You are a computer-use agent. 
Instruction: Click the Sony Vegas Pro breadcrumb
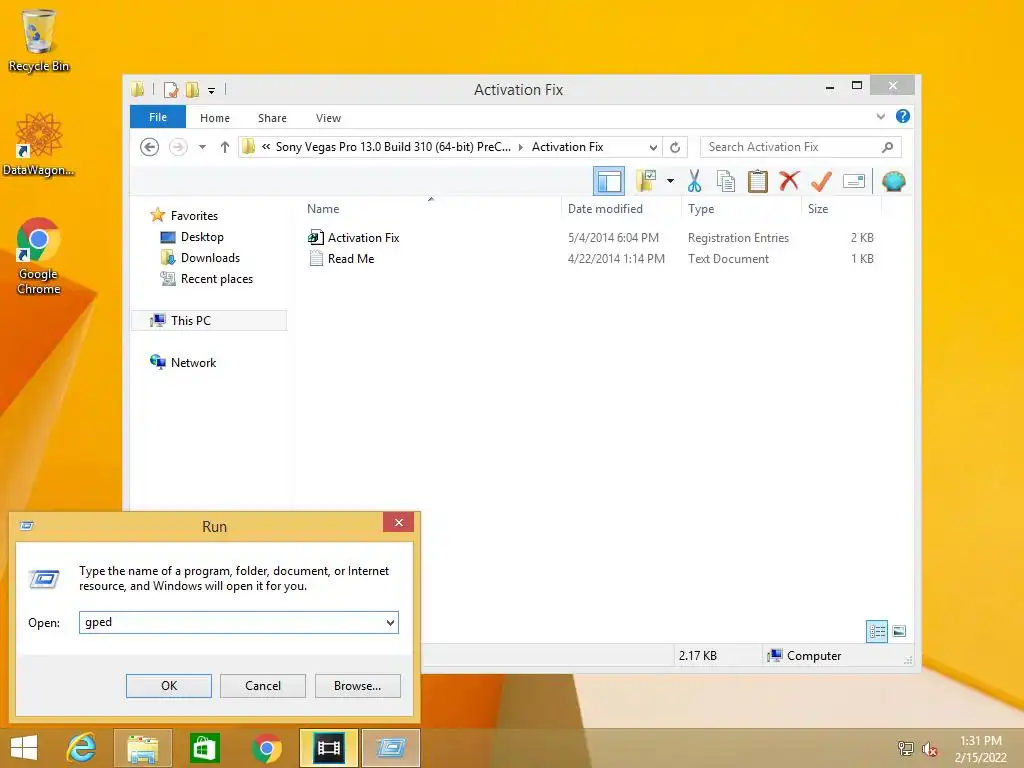[393, 147]
